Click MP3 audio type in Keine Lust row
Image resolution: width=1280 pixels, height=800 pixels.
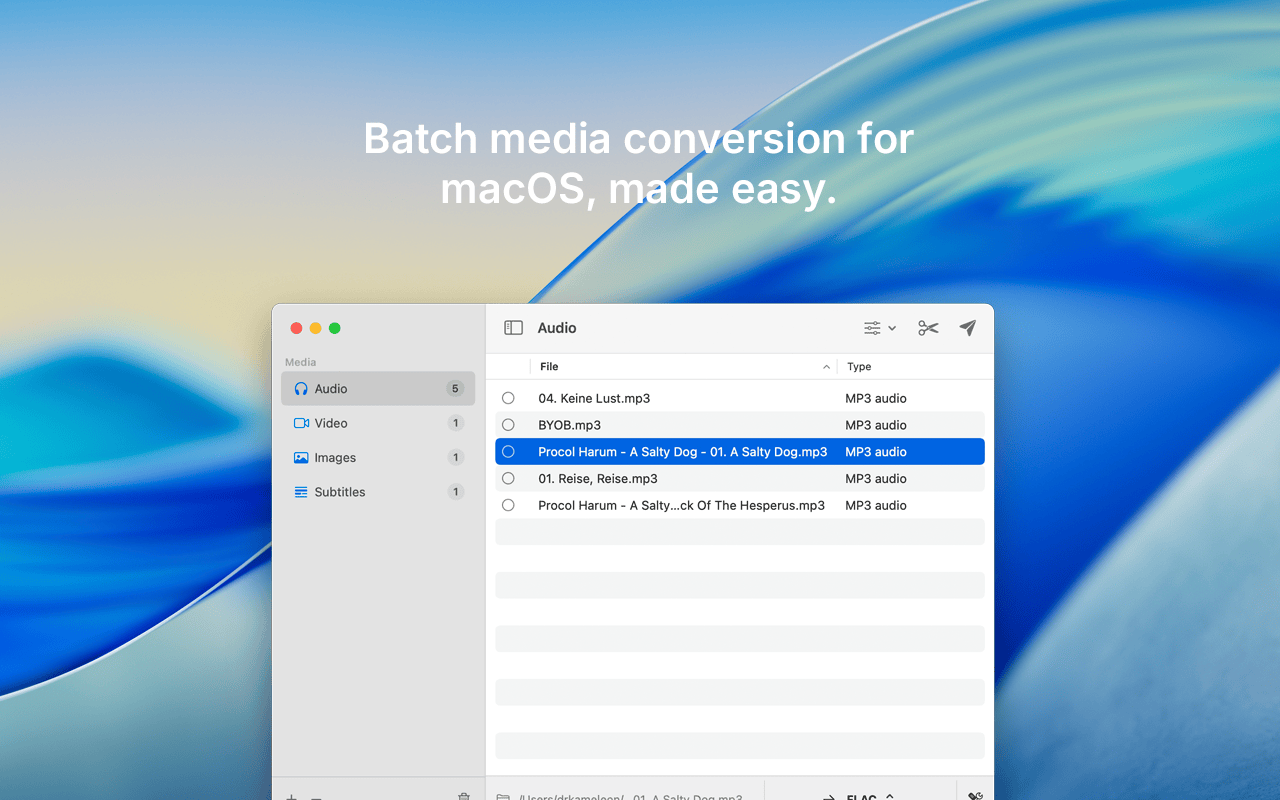(x=876, y=398)
